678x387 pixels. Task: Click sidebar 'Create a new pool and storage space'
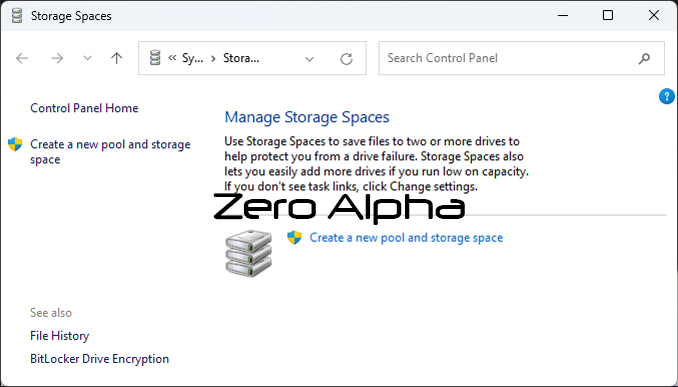click(110, 152)
